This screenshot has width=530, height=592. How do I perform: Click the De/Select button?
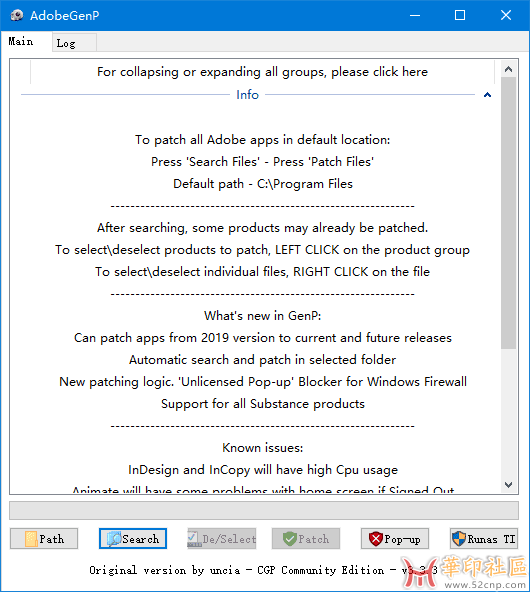pos(222,538)
